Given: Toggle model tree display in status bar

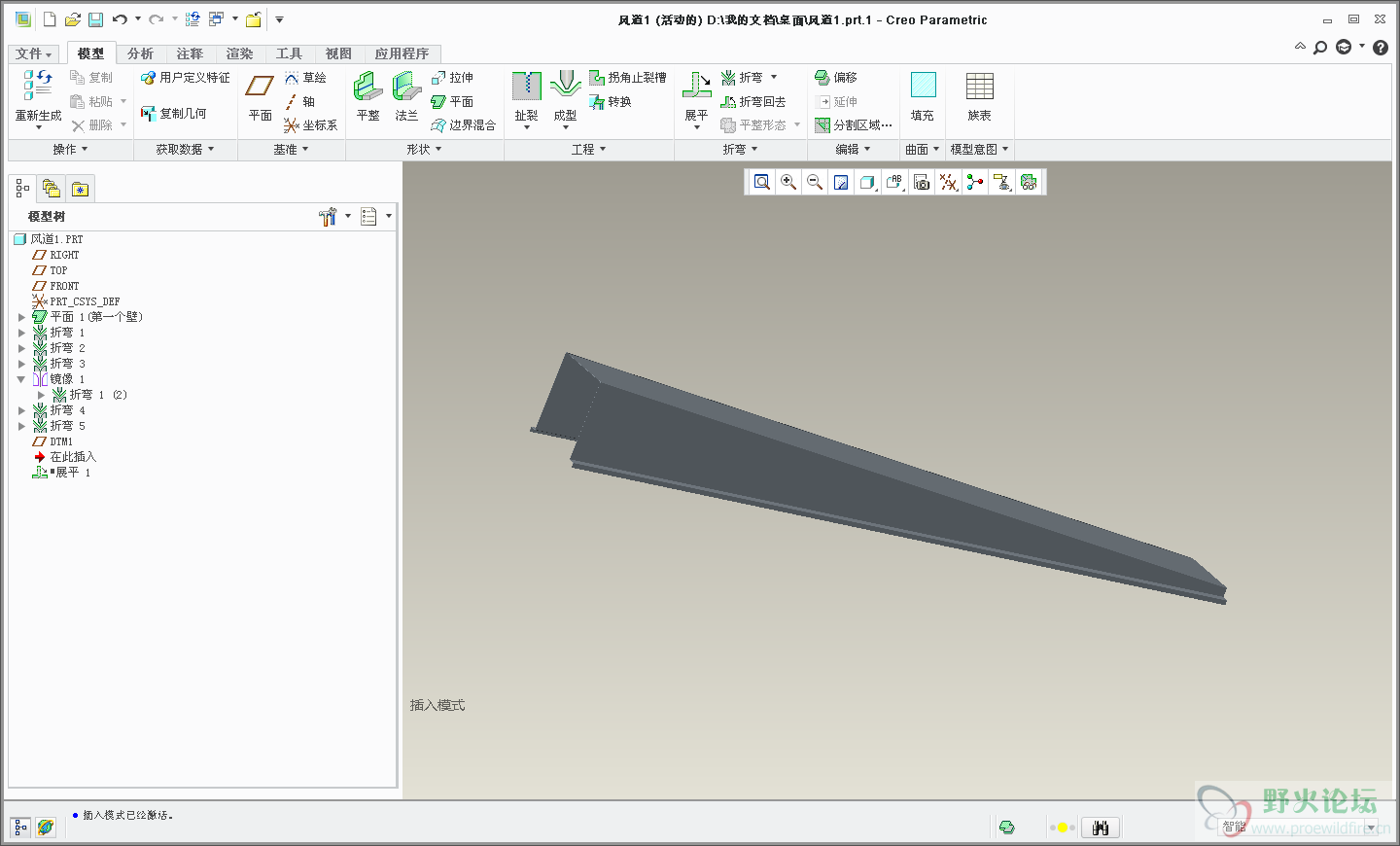Looking at the screenshot, I should [20, 828].
